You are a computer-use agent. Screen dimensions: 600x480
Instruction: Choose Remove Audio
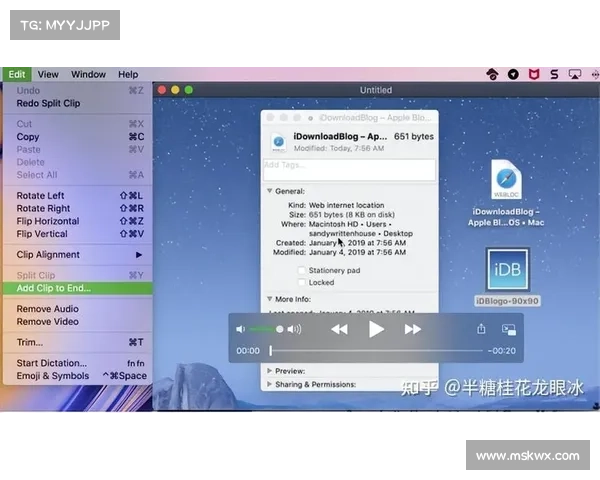point(78,309)
